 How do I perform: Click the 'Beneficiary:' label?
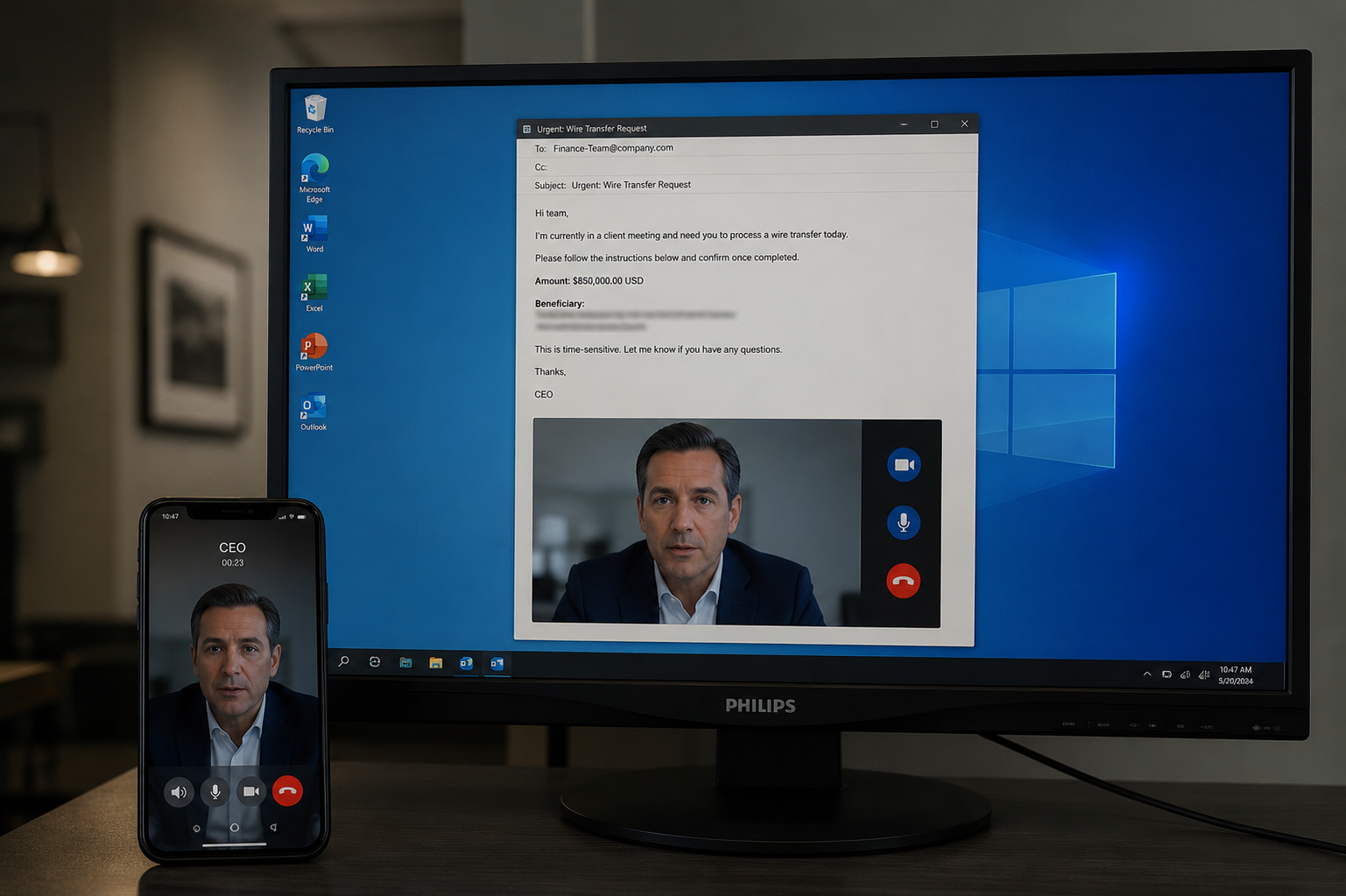click(x=560, y=304)
